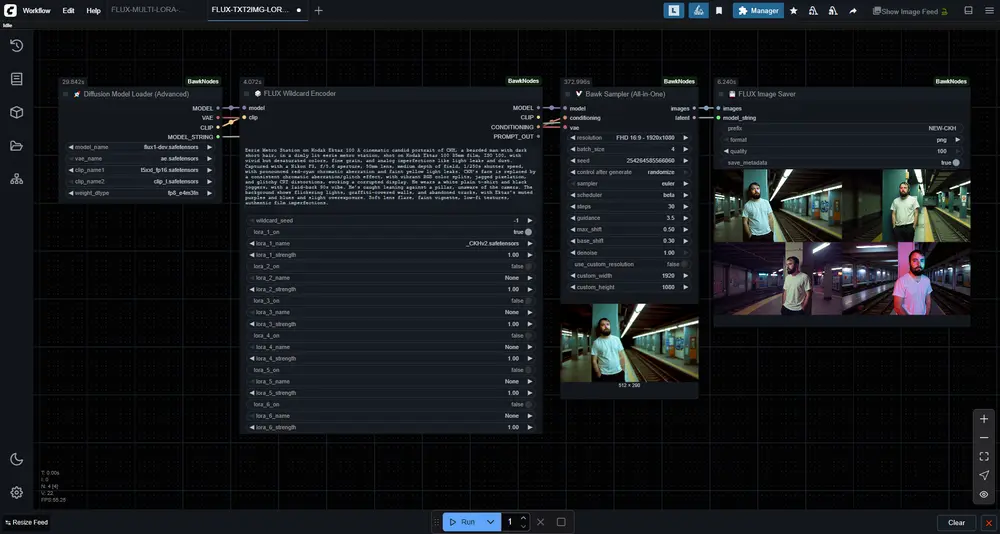Viewport: 1000px width, 534px height.
Task: Open the model_name combo selector
Action: 140,147
